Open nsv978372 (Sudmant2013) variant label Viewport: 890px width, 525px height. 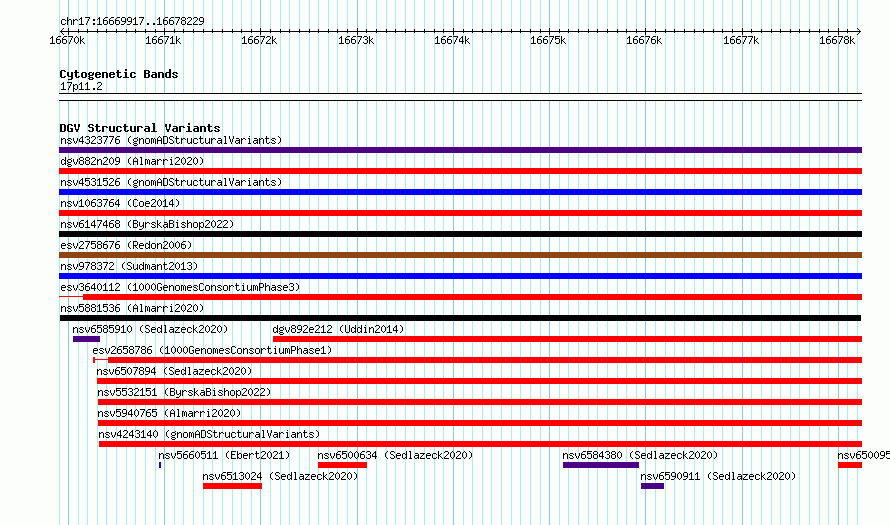[129, 266]
